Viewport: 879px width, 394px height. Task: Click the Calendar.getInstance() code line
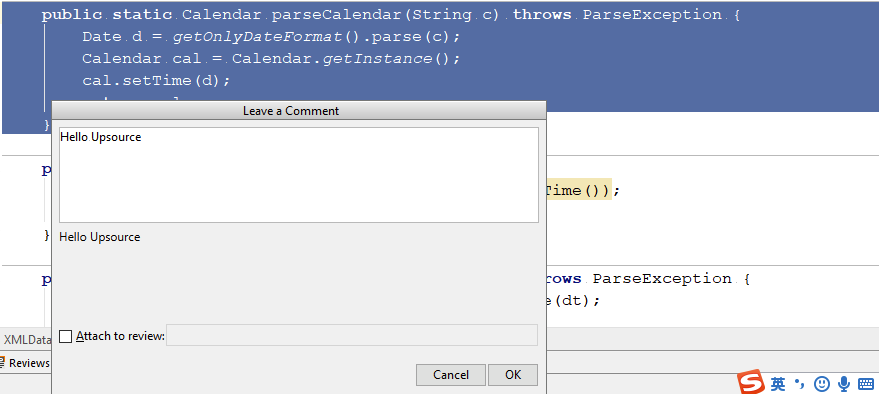click(271, 58)
